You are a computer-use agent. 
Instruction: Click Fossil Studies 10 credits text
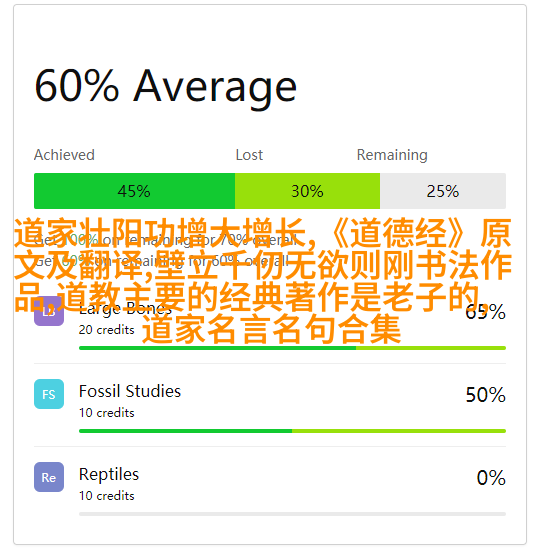click(x=106, y=413)
